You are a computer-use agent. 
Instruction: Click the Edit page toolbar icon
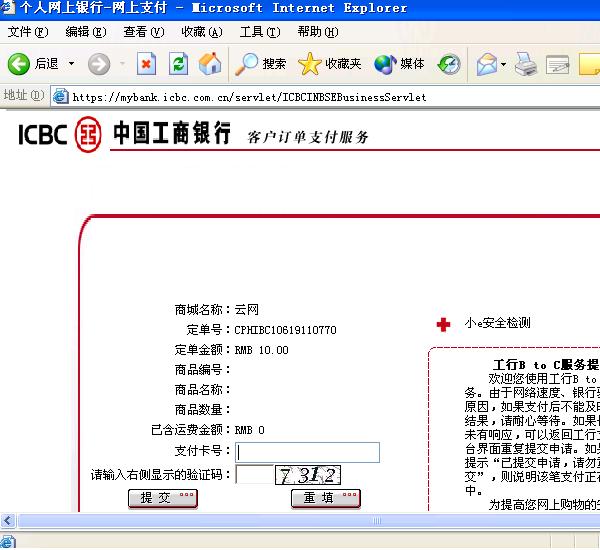(558, 64)
